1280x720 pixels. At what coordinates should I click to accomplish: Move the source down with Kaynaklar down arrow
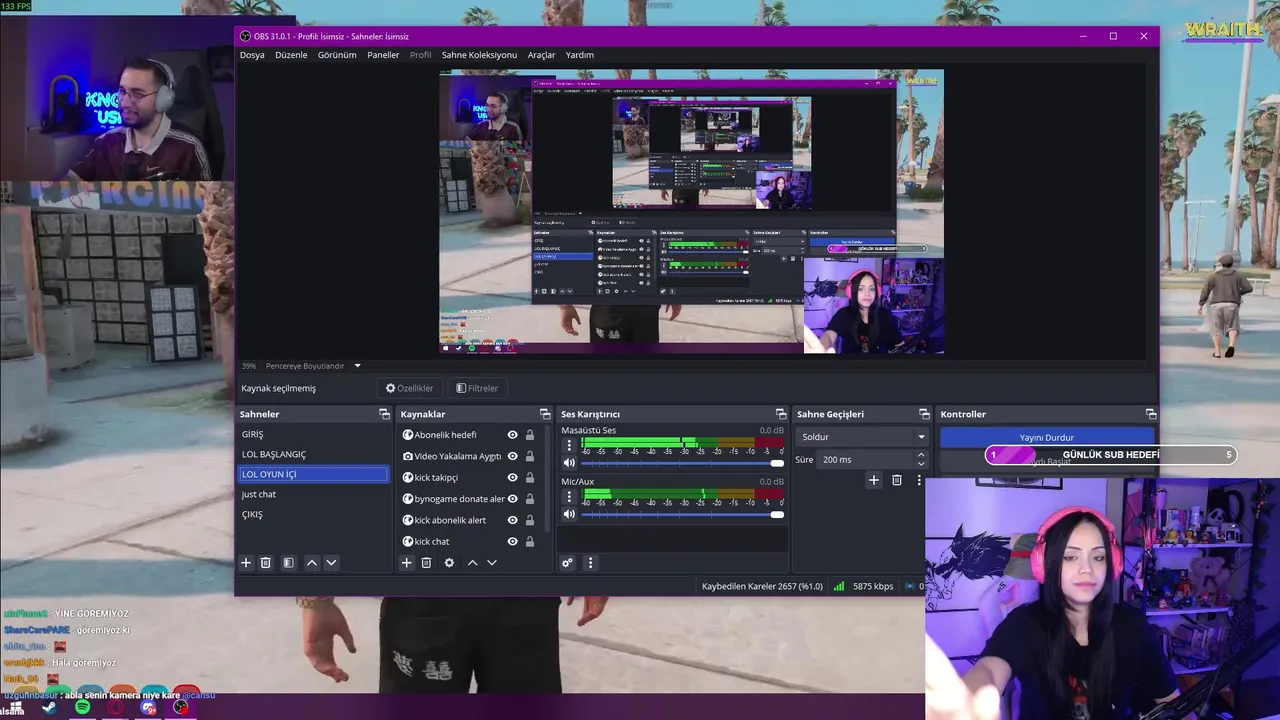pos(492,563)
